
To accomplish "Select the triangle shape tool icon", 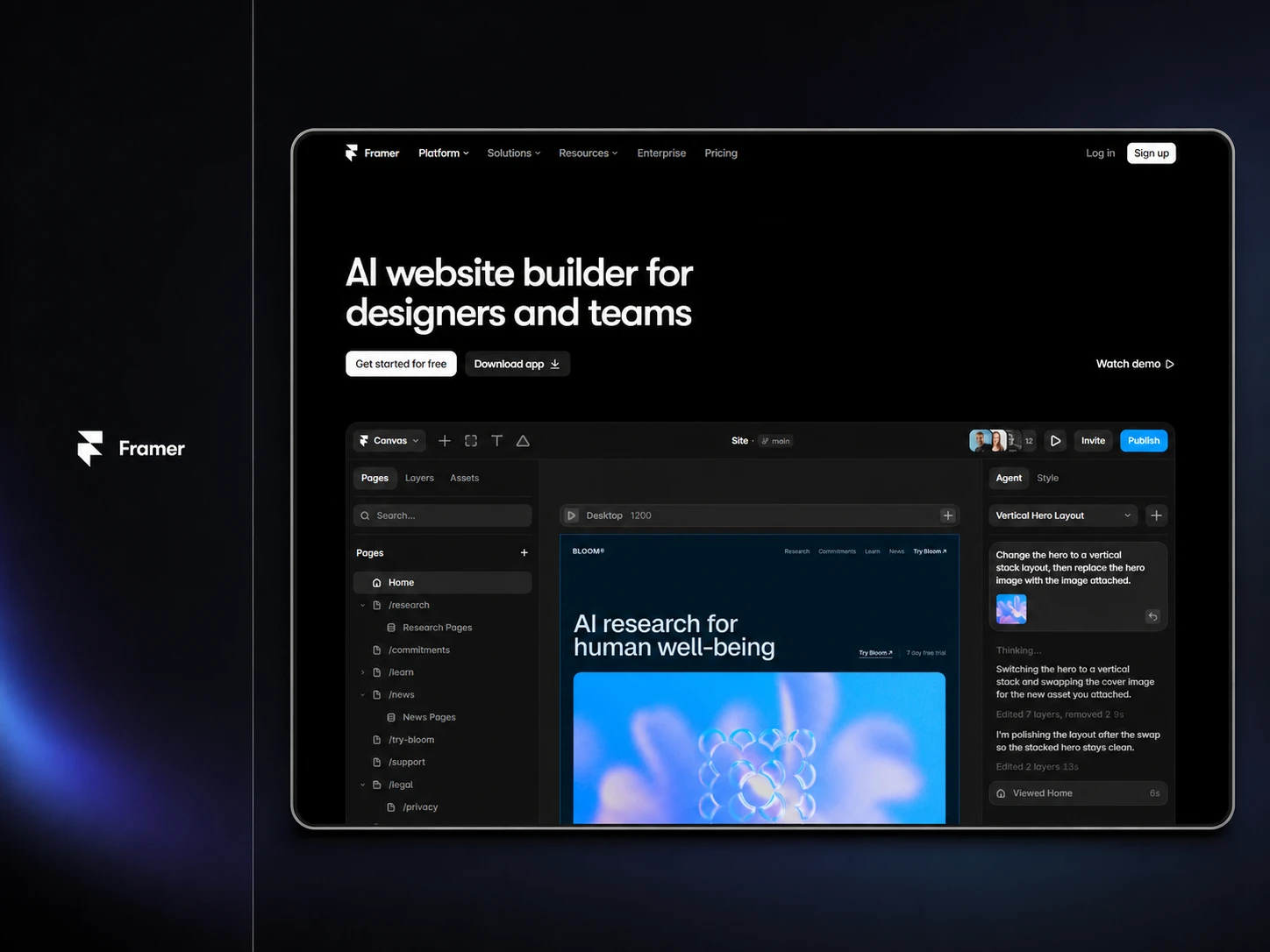I will click(x=523, y=441).
